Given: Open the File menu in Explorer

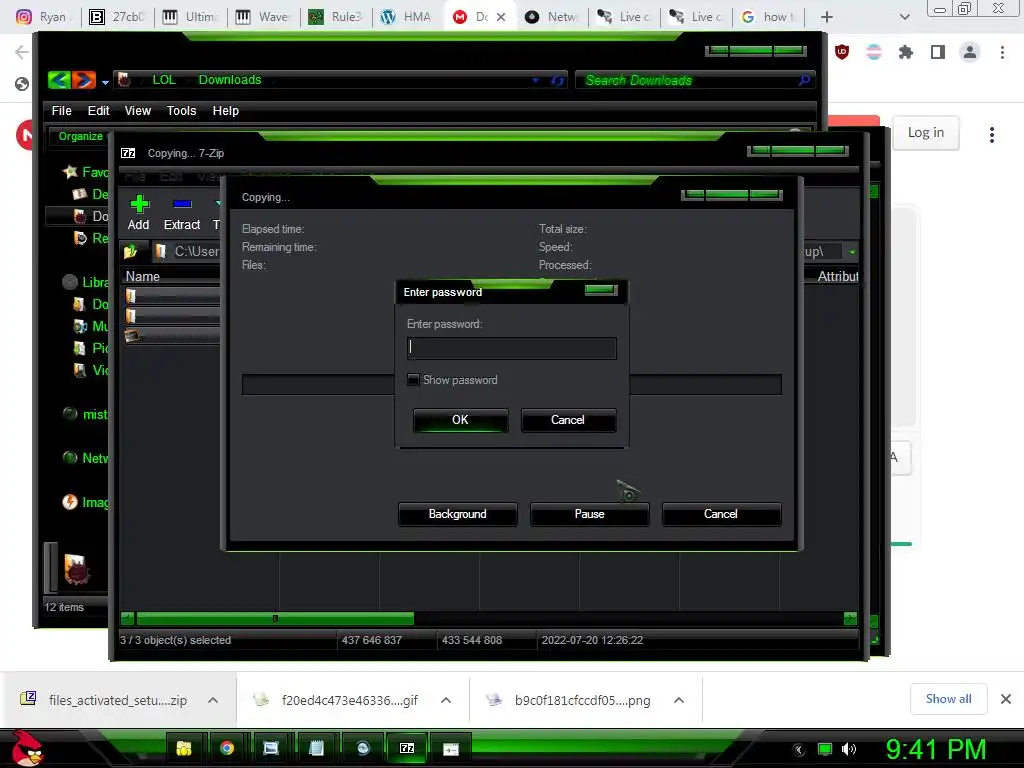Looking at the screenshot, I should tap(61, 111).
